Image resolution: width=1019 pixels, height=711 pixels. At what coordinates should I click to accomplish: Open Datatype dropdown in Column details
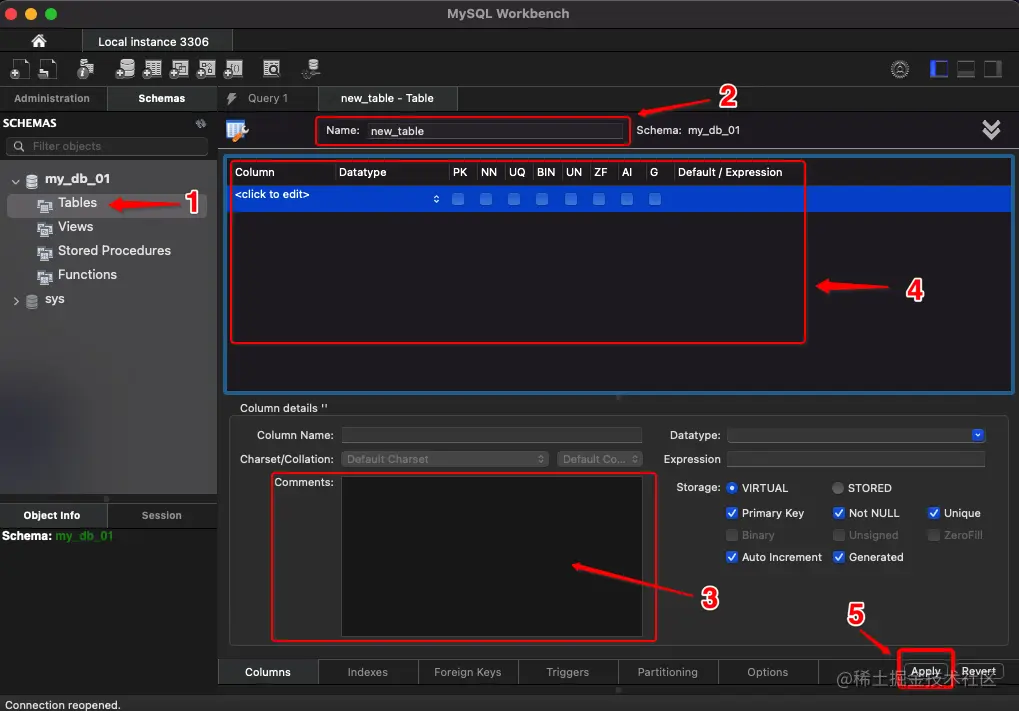tap(978, 435)
